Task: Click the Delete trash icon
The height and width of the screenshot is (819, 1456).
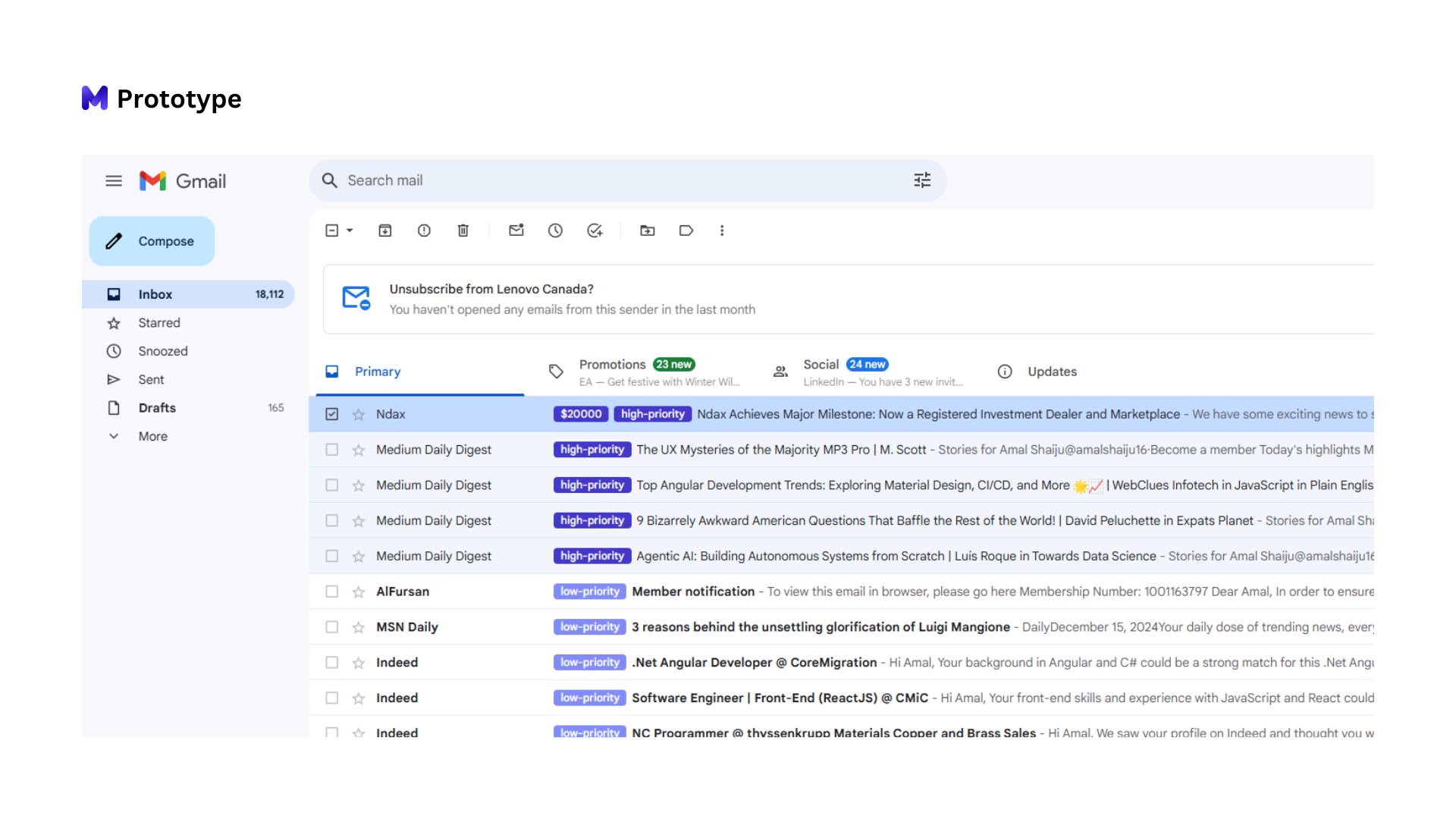Action: pyautogui.click(x=463, y=231)
